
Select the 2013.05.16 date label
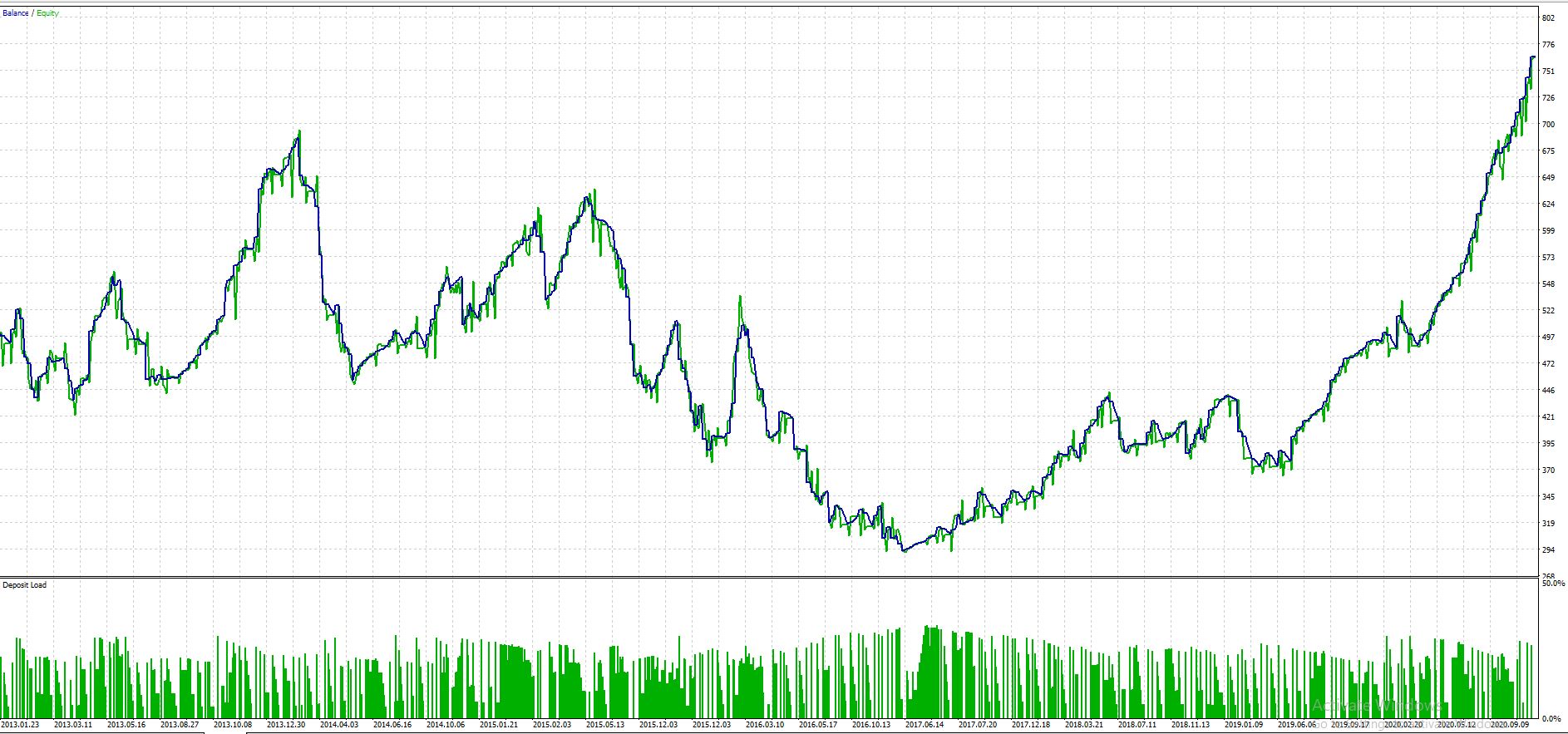[x=126, y=725]
